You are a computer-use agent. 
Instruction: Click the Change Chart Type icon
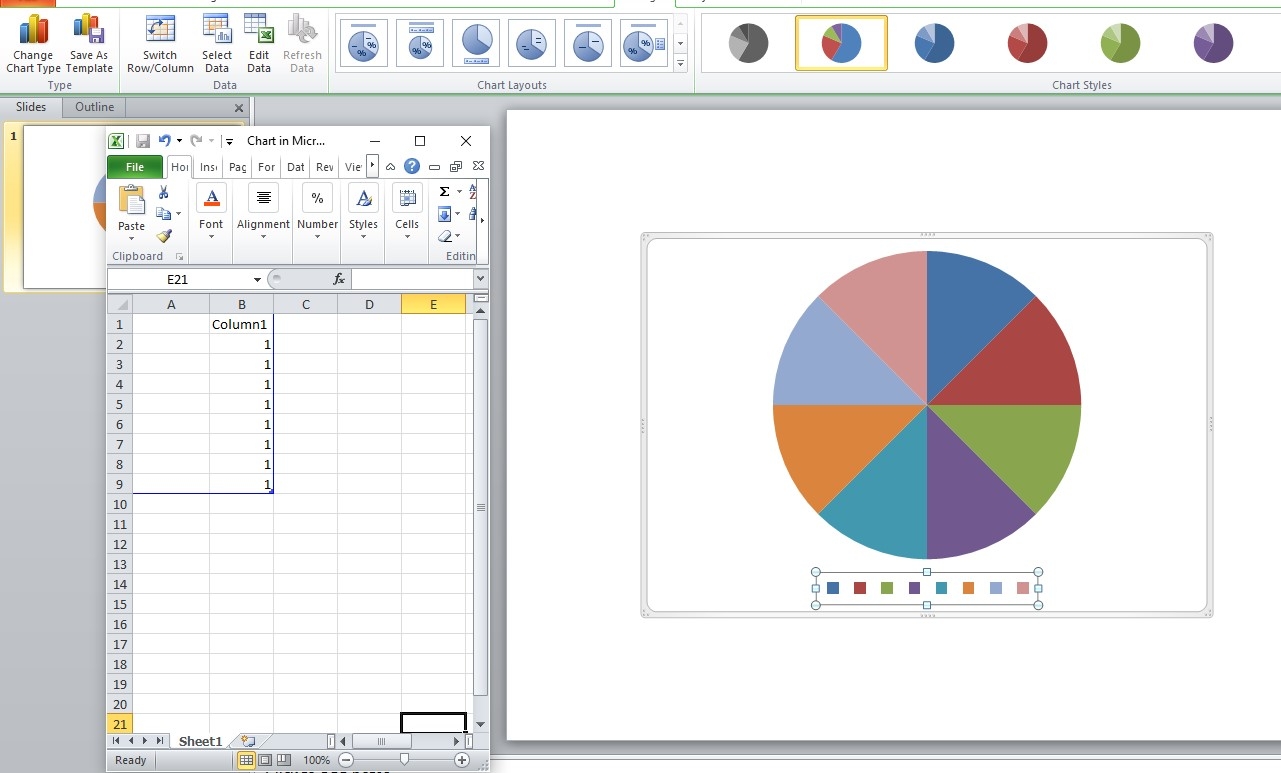[x=33, y=43]
